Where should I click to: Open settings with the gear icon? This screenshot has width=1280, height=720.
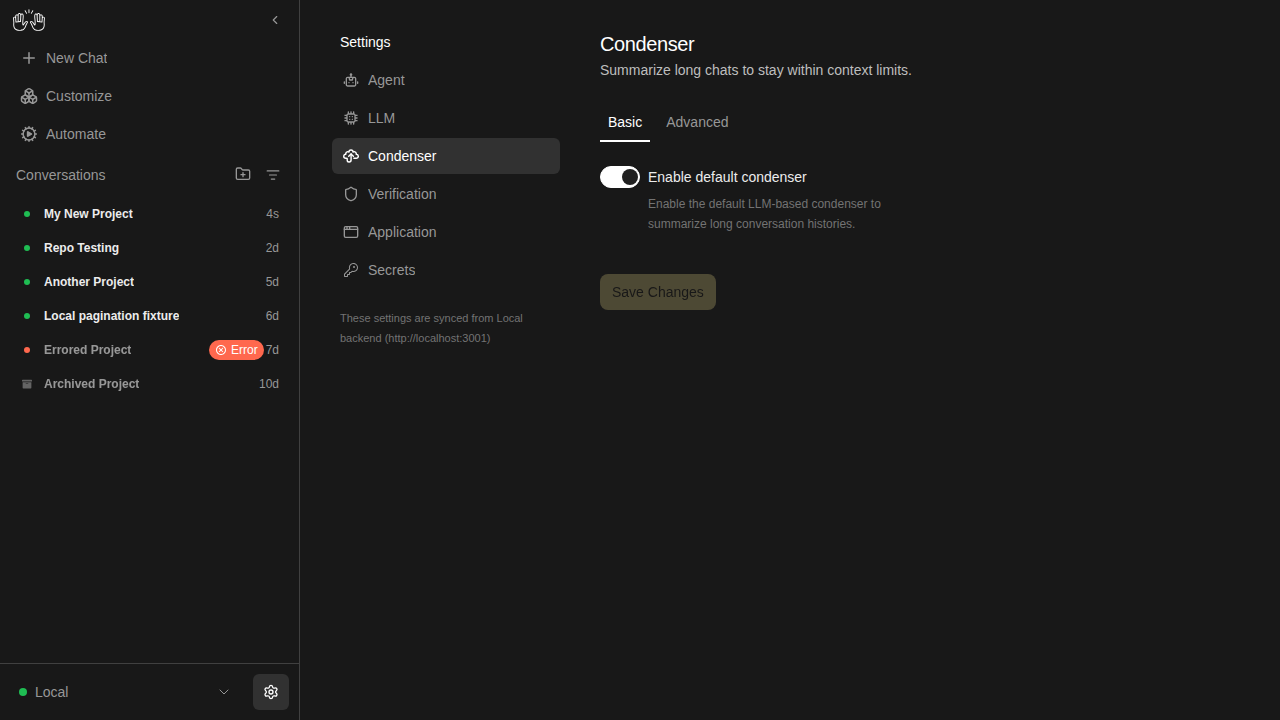271,692
